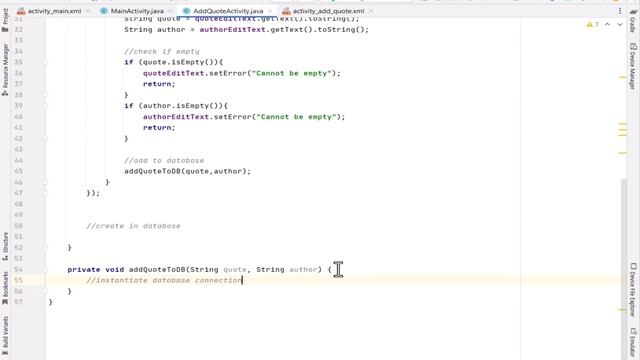The image size is (640, 360).
Task: Click fold marker at line 46
Action: pyautogui.click(x=45, y=182)
